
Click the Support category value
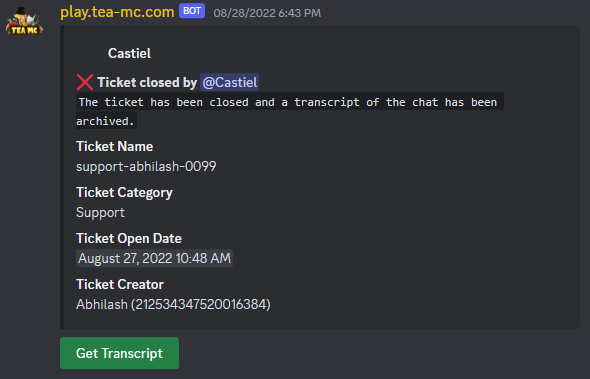[100, 213]
